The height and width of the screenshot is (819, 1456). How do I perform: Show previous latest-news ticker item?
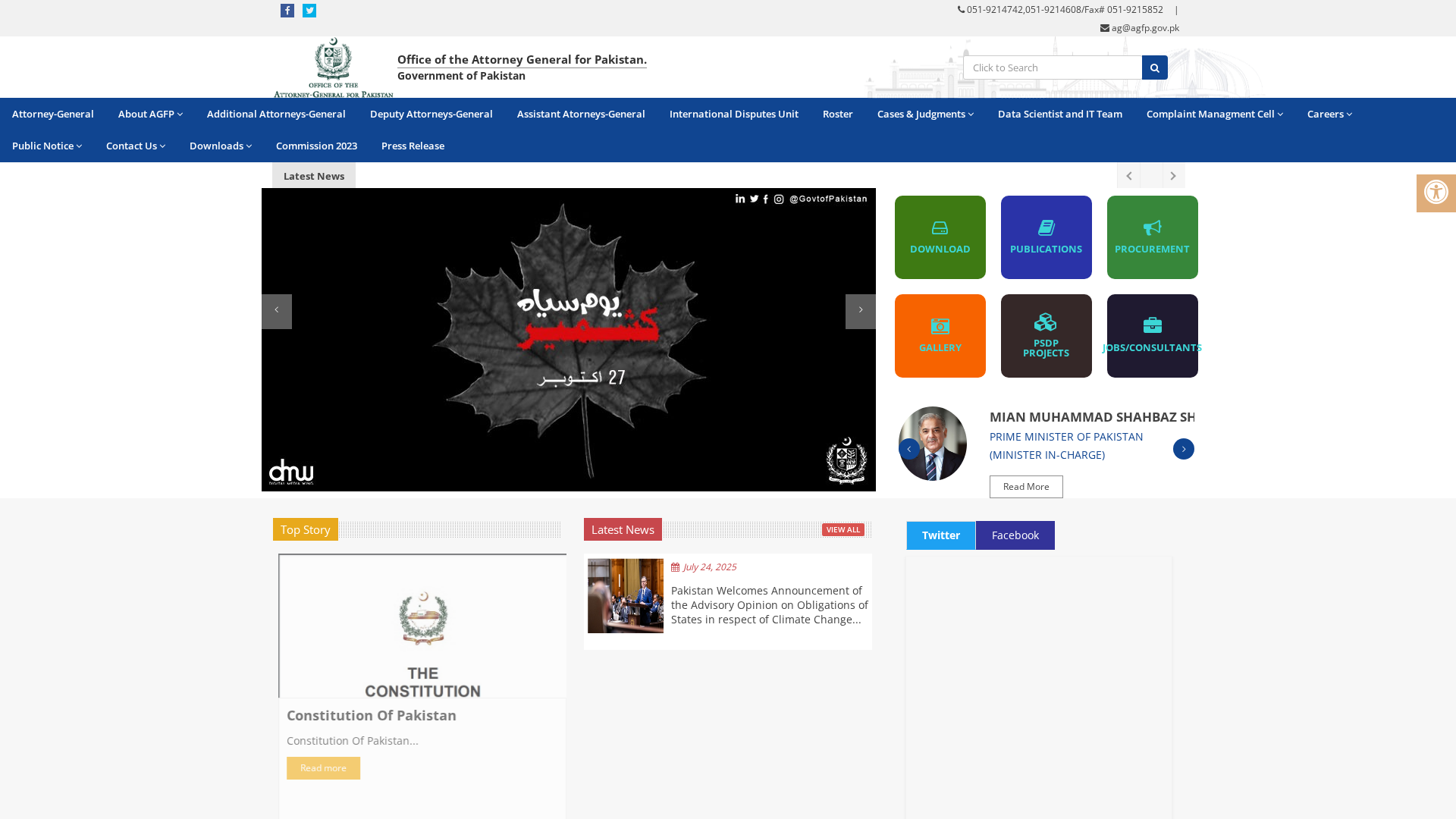click(x=1128, y=176)
